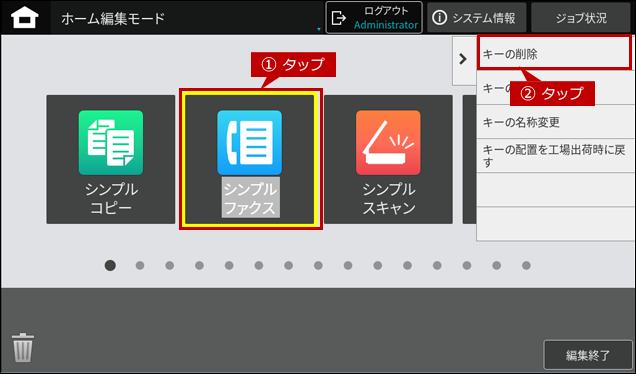636x374 pixels.
Task: Tap the eighth page indicator dot
Action: [x=318, y=266]
